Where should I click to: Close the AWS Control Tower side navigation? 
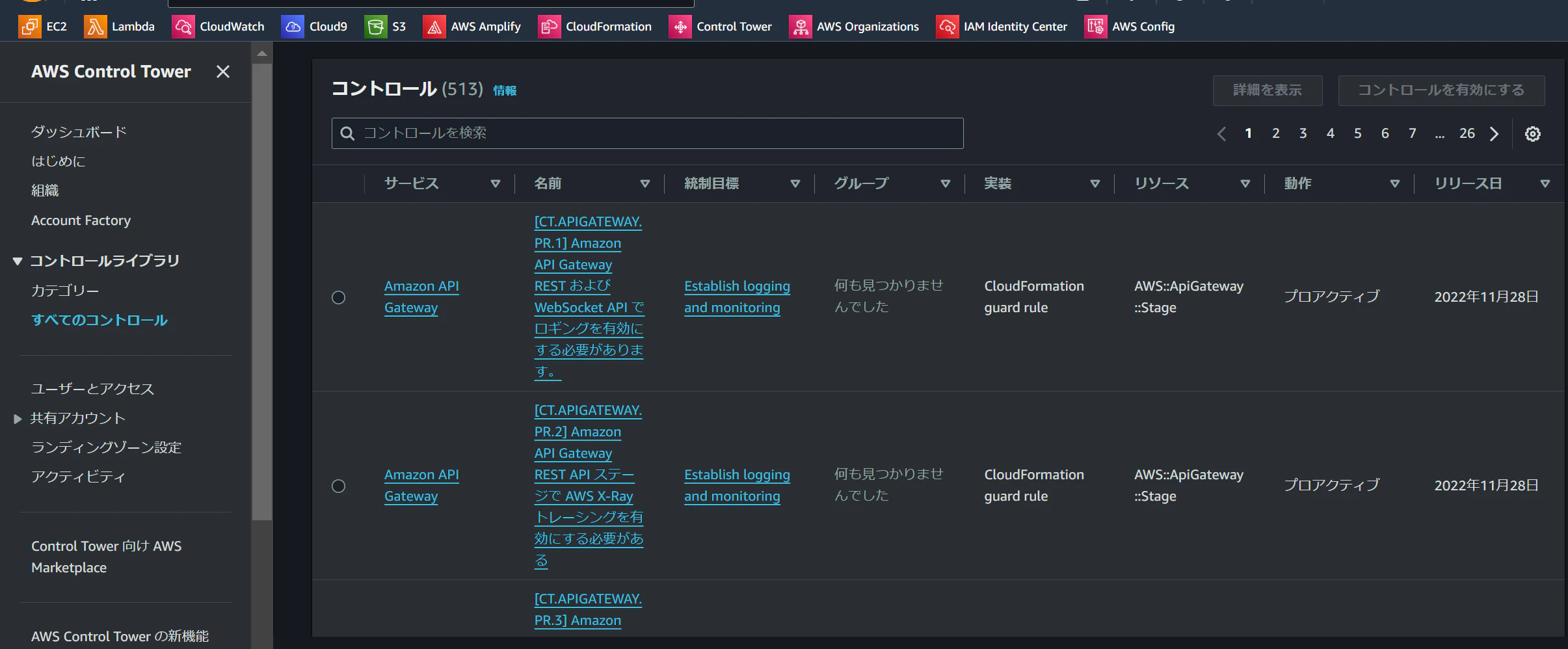[223, 72]
